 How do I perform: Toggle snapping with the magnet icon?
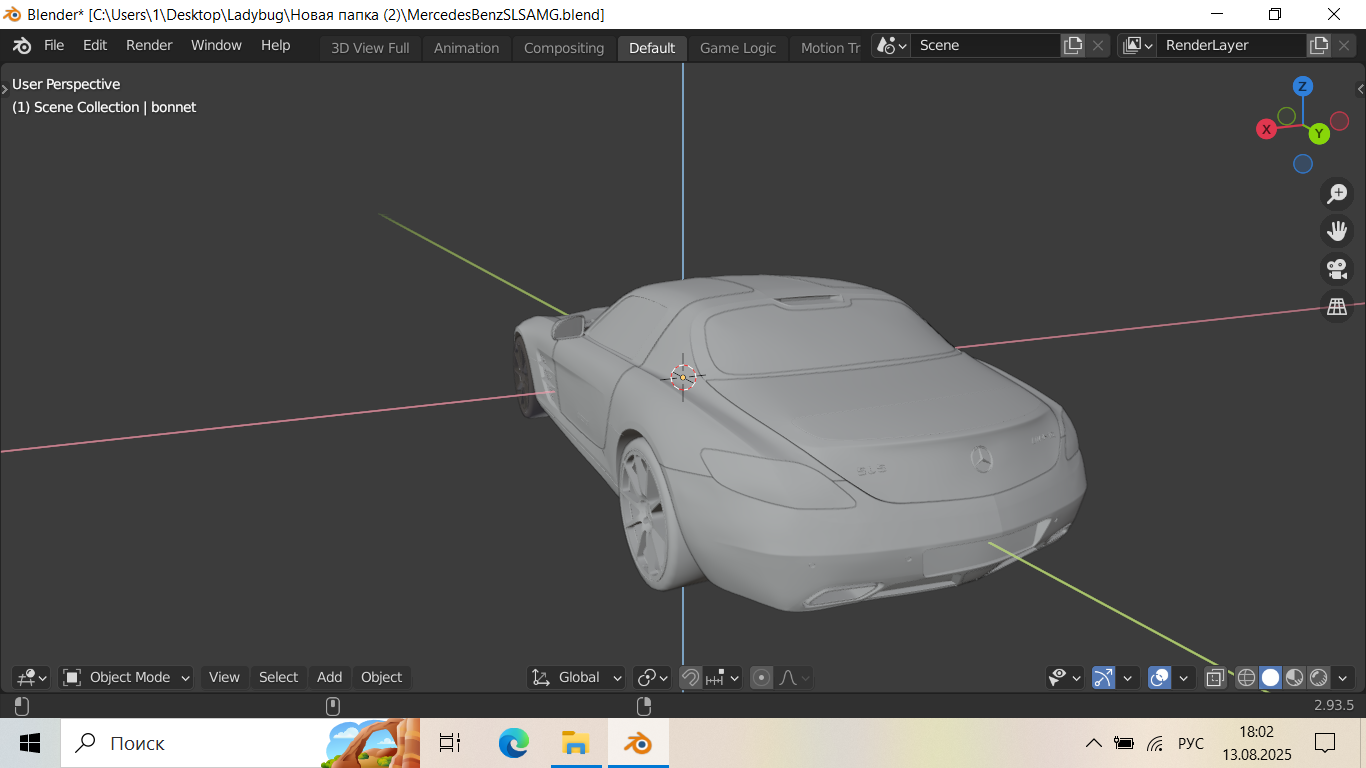690,677
